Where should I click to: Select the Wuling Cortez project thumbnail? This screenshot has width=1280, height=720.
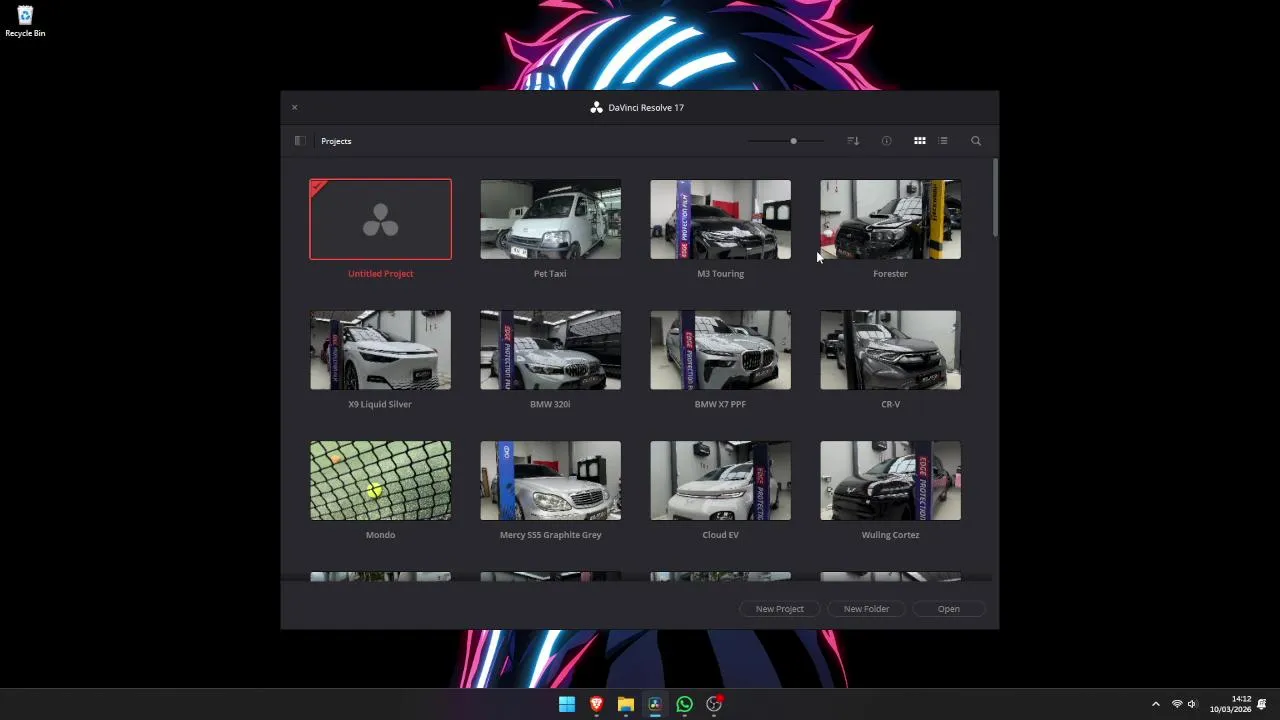[x=890, y=481]
